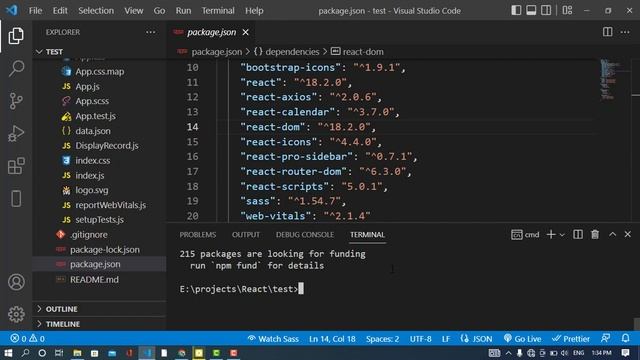Select the cmd terminal instance
The width and height of the screenshot is (640, 360).
click(x=525, y=235)
